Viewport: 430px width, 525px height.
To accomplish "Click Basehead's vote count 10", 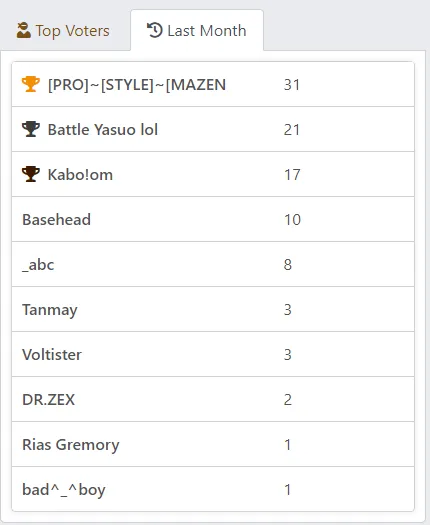I will click(292, 220).
